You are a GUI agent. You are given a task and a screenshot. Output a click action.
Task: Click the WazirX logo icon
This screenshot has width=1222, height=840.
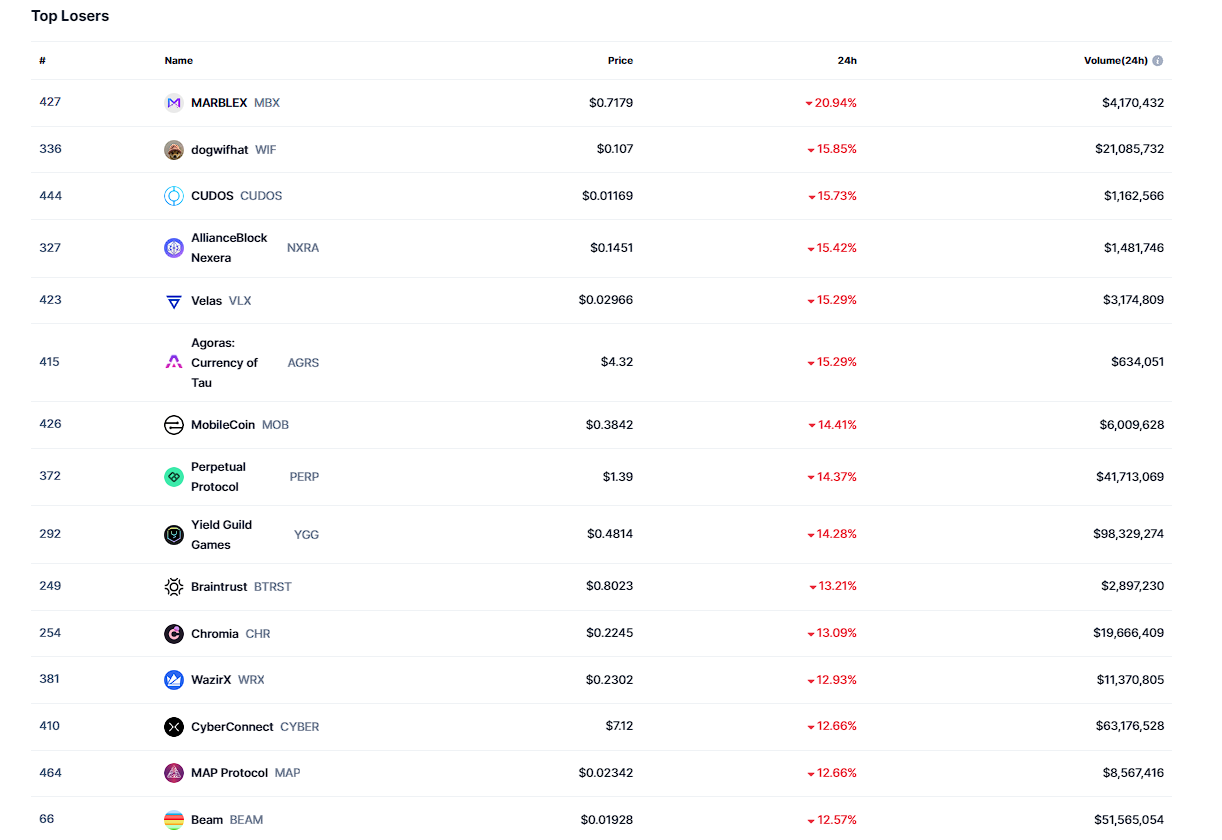click(x=174, y=680)
